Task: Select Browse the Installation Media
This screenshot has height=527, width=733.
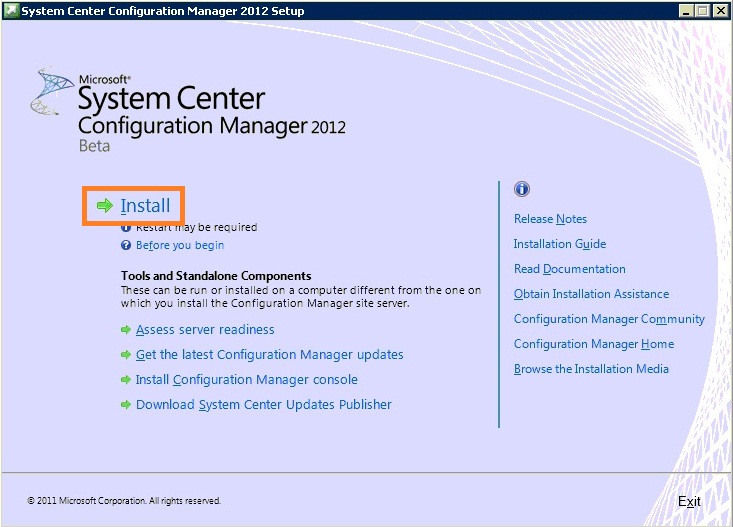Action: [x=591, y=369]
